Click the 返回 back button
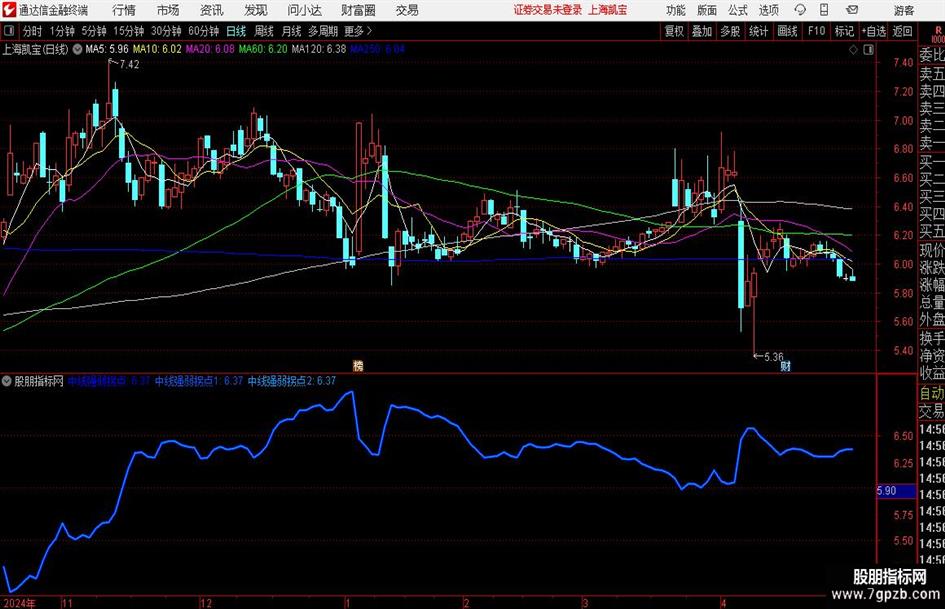This screenshot has width=945, height=609. click(x=902, y=31)
